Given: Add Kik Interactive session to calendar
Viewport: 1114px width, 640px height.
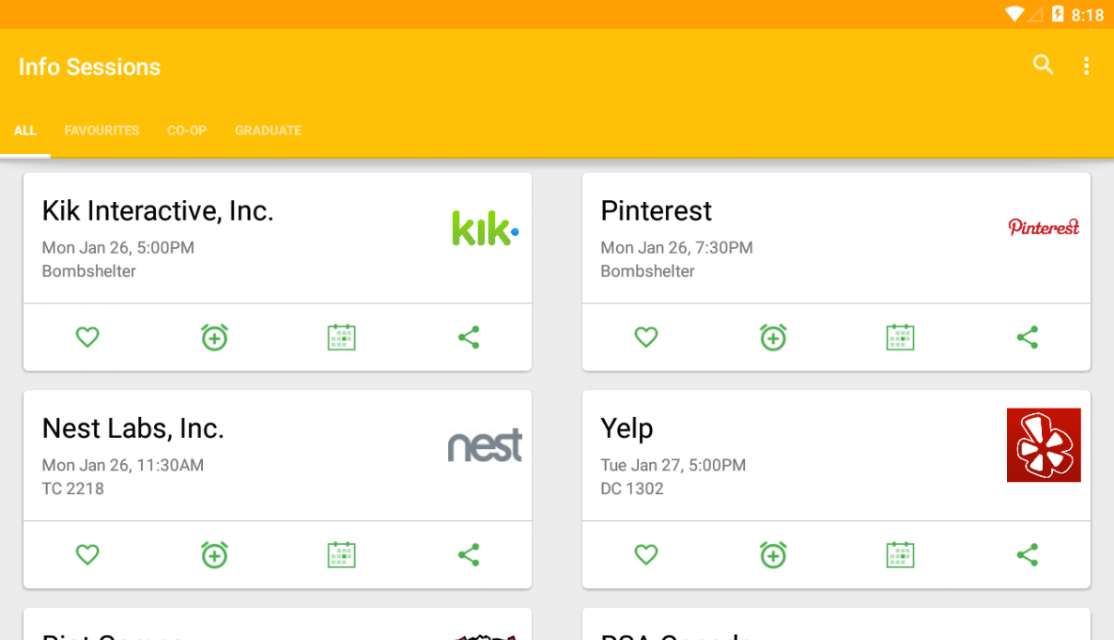Looking at the screenshot, I should (x=342, y=337).
